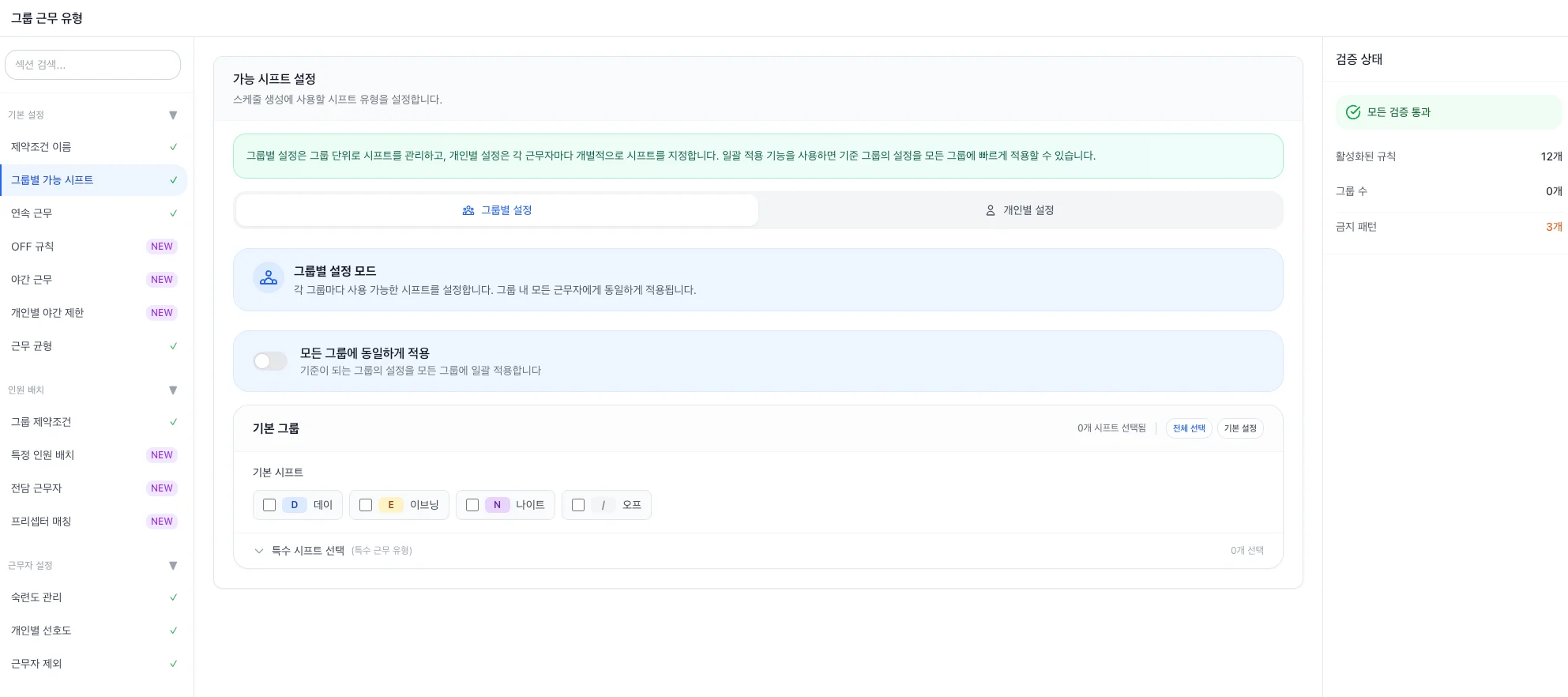Click the NEW badge beside 프리셉터 매칭
Viewport: 1568px width, 697px height.
tap(162, 522)
